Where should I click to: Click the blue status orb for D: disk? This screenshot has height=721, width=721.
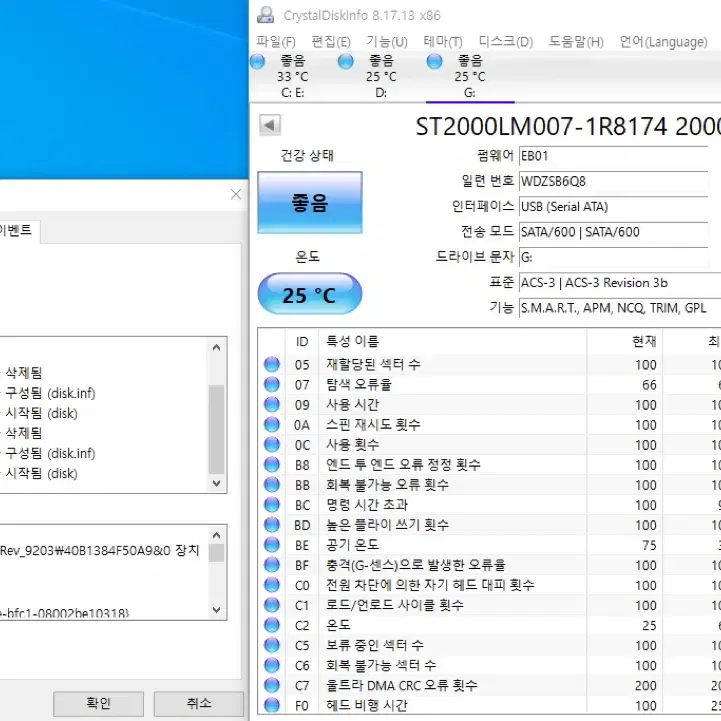[x=345, y=61]
